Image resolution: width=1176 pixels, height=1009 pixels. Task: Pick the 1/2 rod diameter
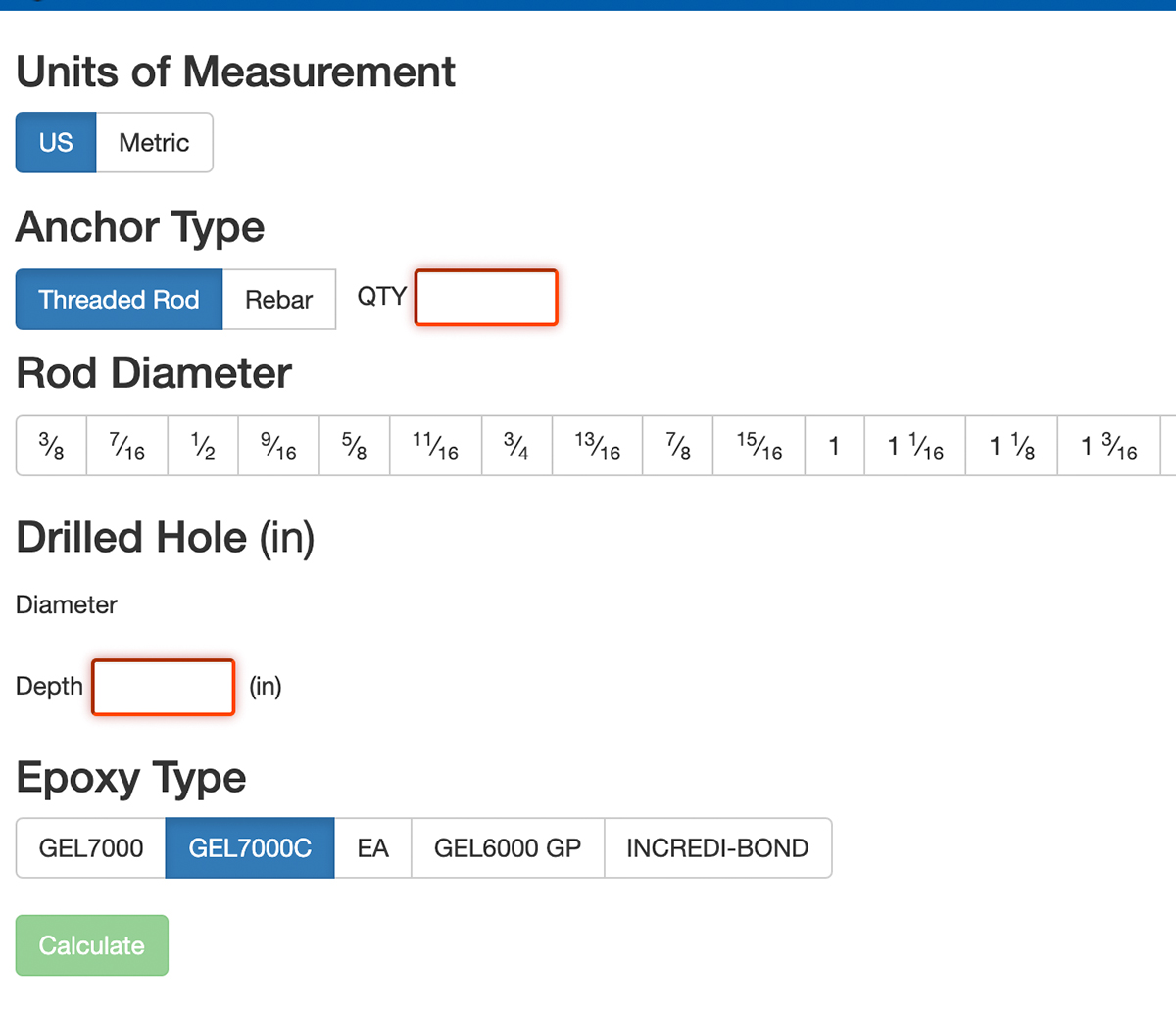pyautogui.click(x=203, y=447)
